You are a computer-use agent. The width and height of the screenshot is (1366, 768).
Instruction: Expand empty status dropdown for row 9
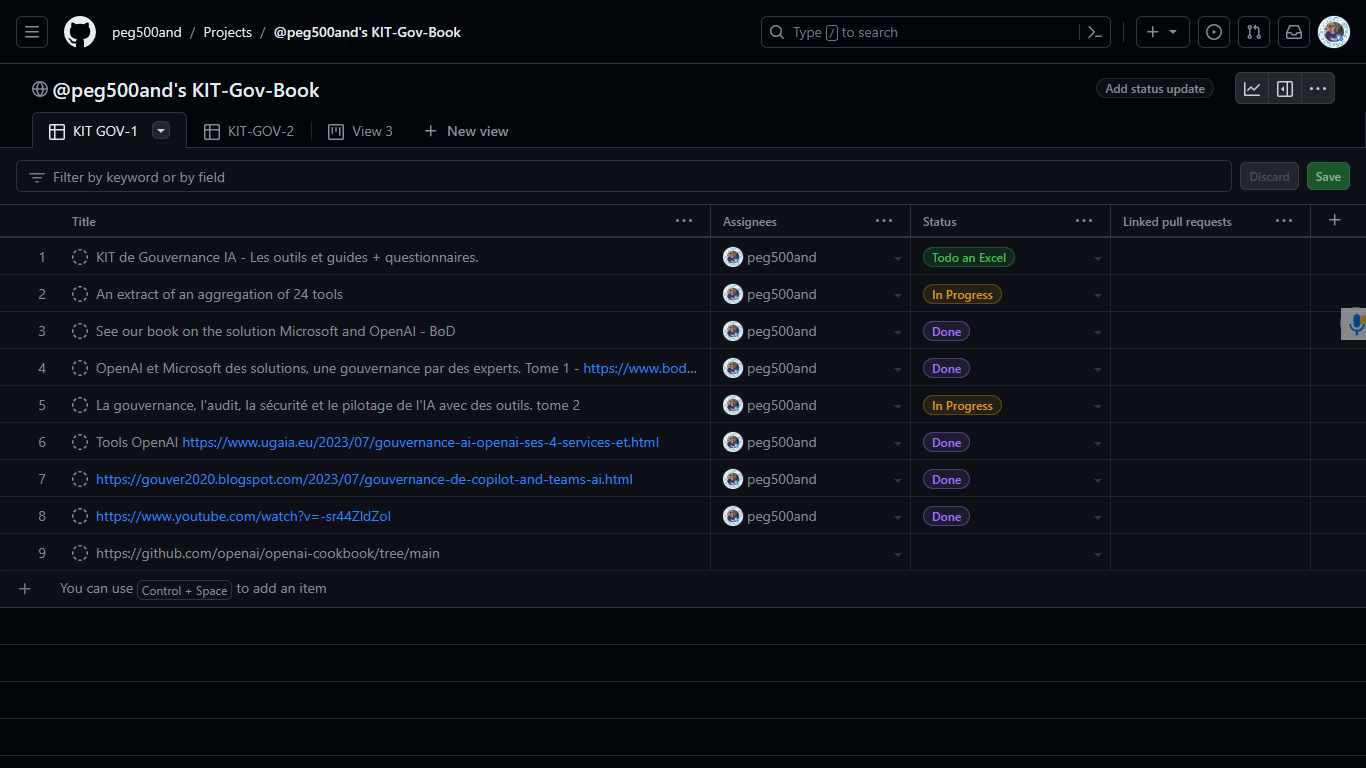point(1097,554)
